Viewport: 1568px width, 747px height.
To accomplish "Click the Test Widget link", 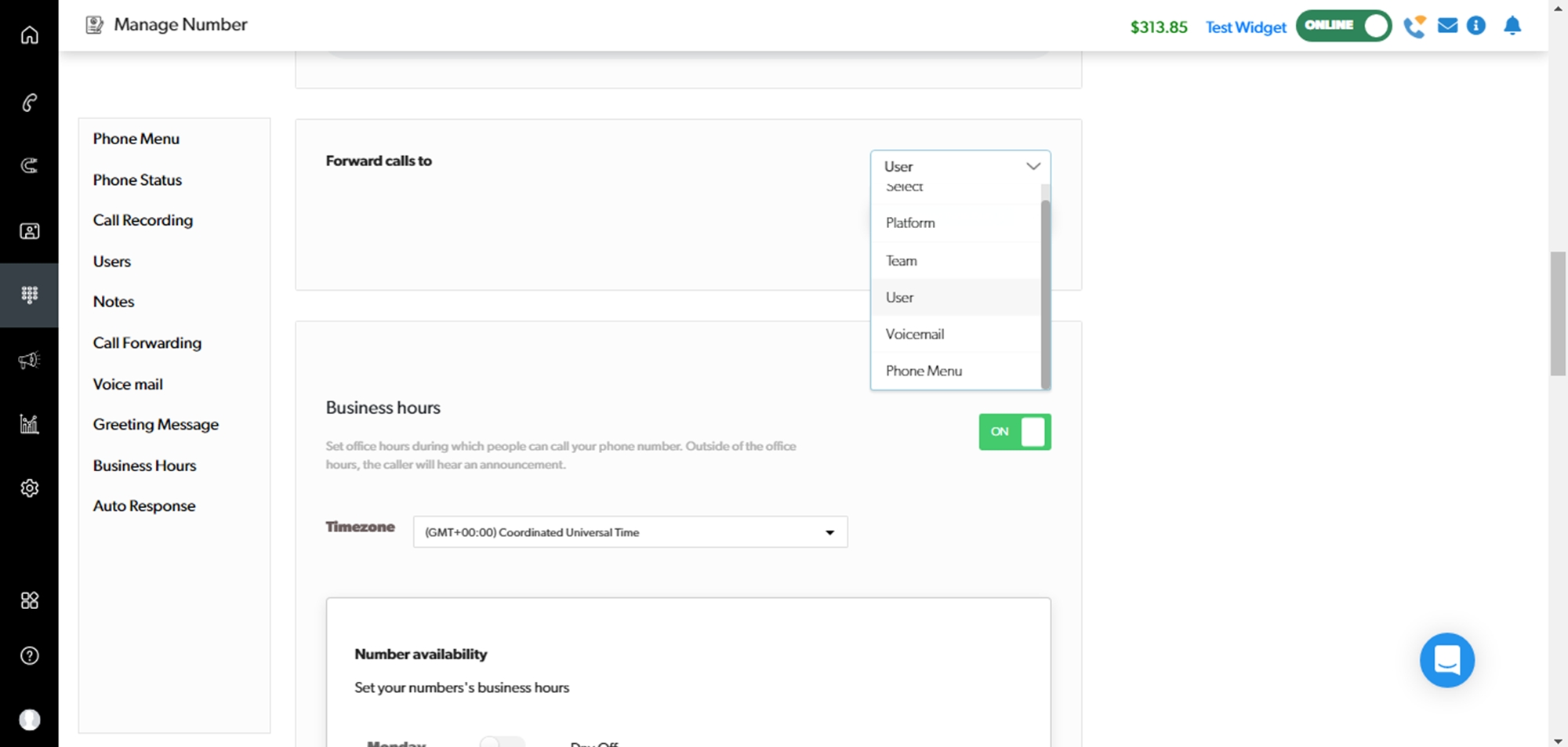I will click(1245, 27).
